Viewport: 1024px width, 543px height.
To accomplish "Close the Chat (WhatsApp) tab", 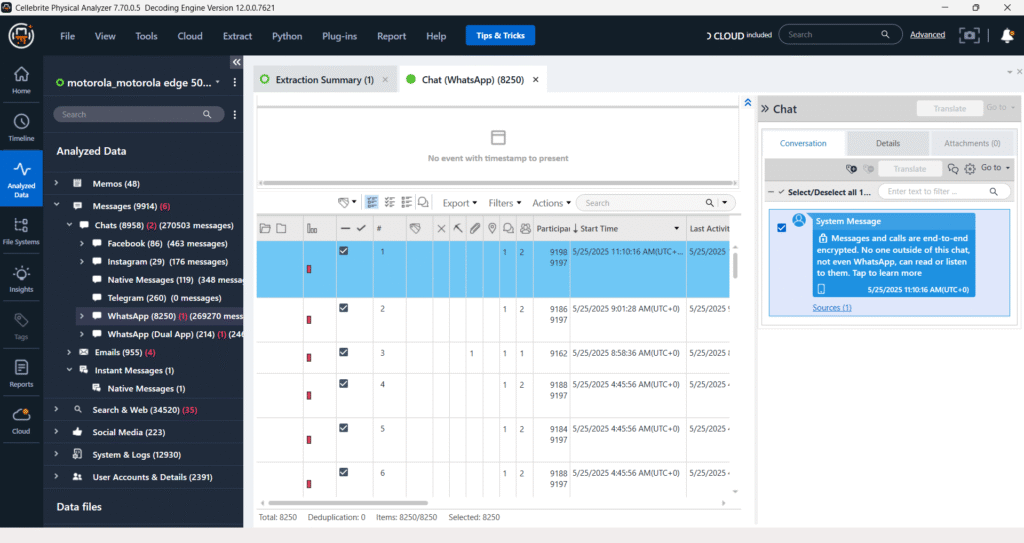I will click(536, 80).
